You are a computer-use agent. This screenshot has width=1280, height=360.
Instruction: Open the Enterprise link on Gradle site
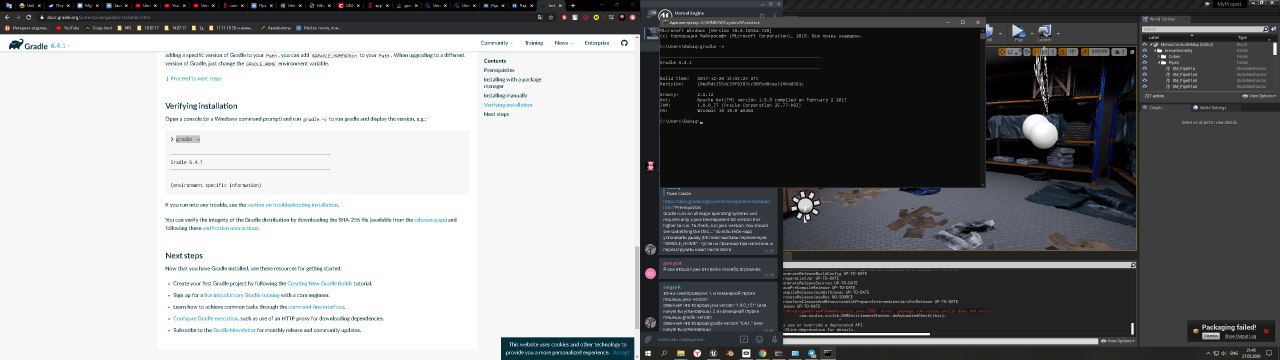tap(597, 43)
